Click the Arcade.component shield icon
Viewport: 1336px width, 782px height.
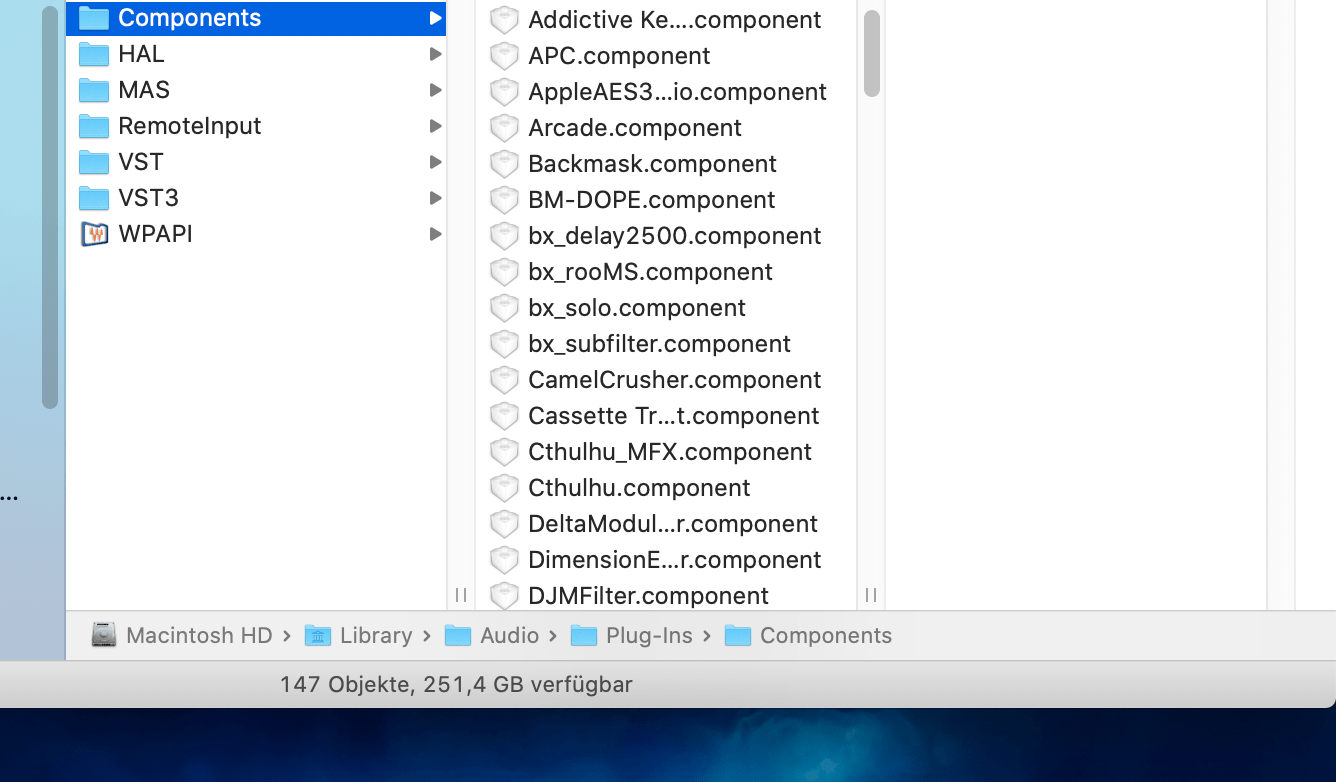[504, 128]
